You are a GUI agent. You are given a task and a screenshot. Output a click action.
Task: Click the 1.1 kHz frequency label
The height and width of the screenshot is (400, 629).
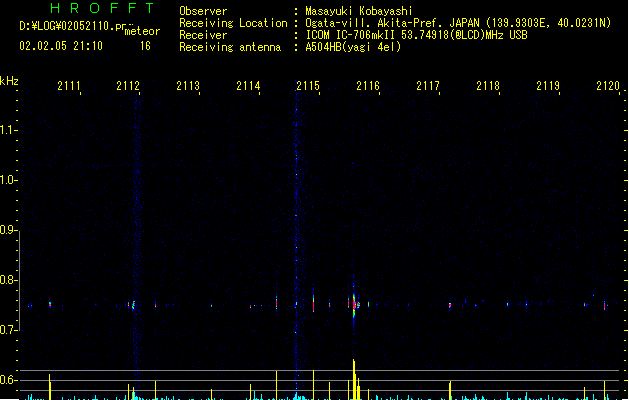click(x=8, y=130)
